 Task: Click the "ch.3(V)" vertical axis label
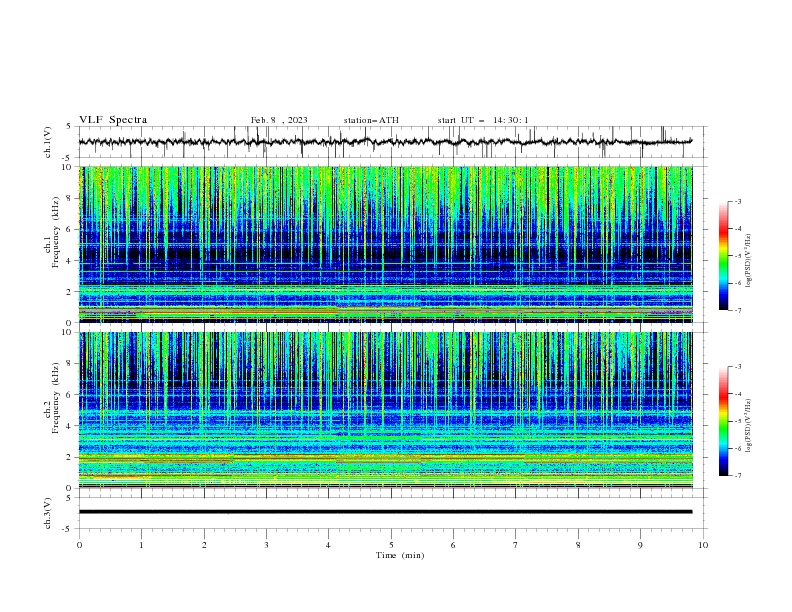pyautogui.click(x=48, y=514)
